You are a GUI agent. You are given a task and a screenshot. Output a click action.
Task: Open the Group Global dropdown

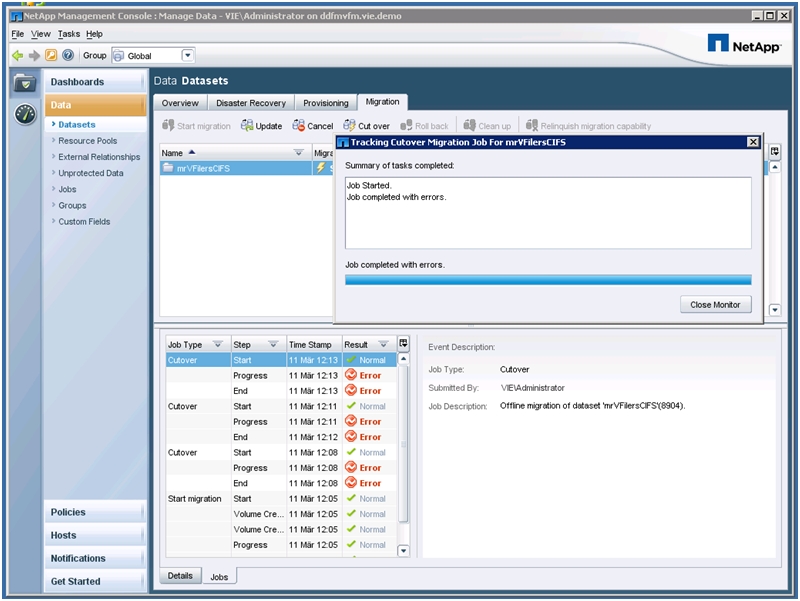point(188,56)
